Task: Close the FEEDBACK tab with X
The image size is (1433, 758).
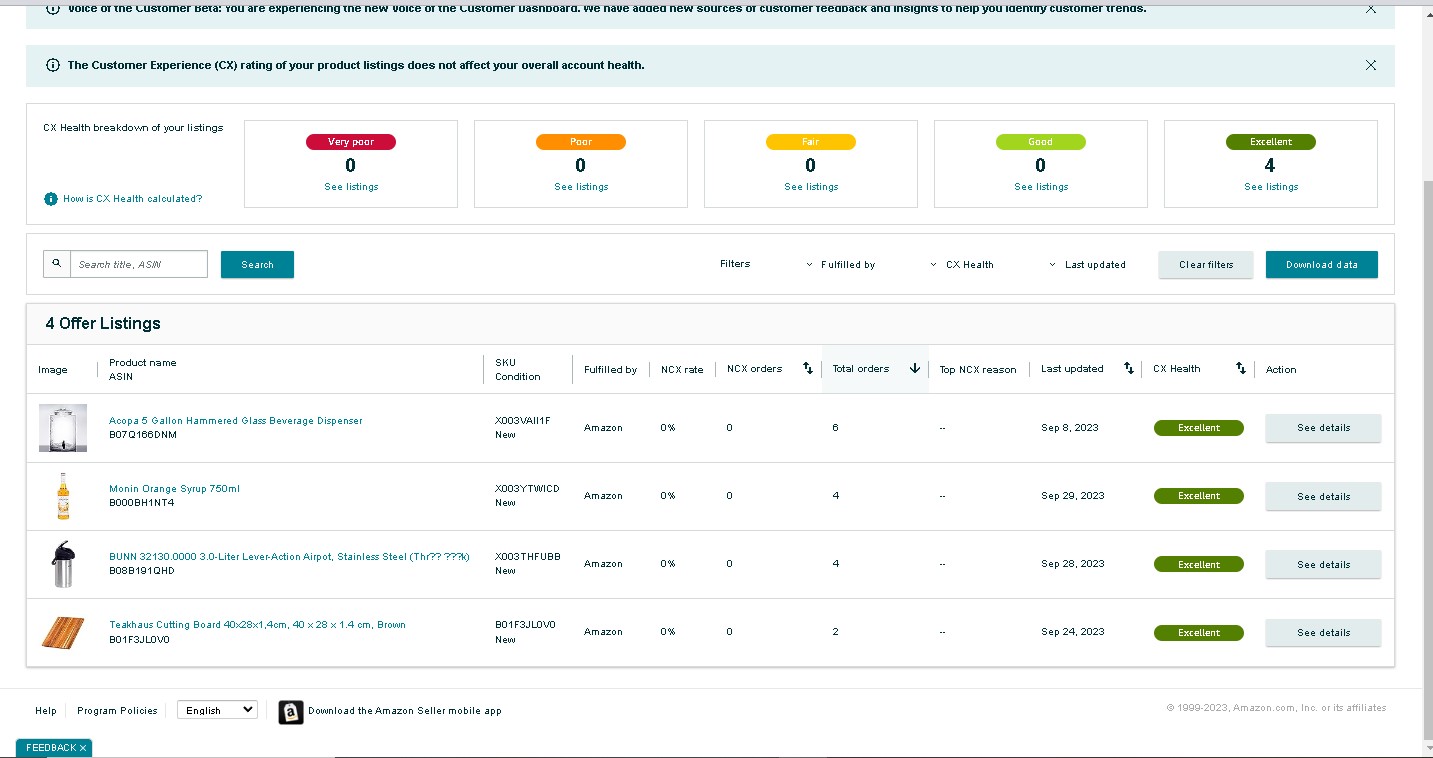Action: point(83,748)
